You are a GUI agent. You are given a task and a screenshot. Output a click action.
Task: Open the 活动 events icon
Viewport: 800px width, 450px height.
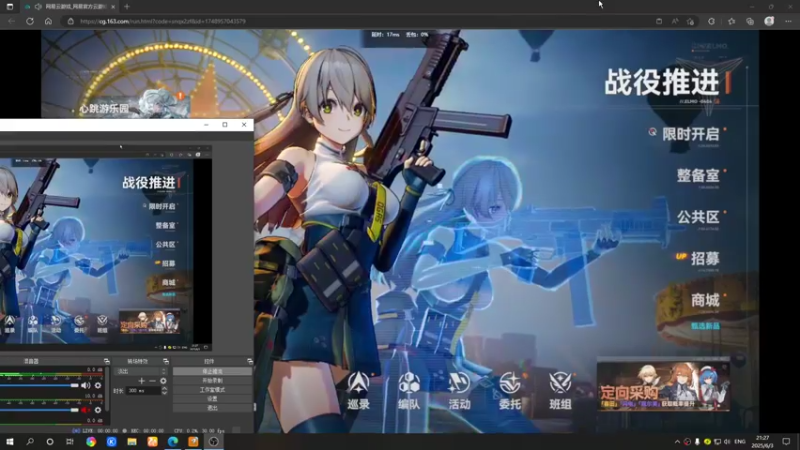click(x=459, y=391)
